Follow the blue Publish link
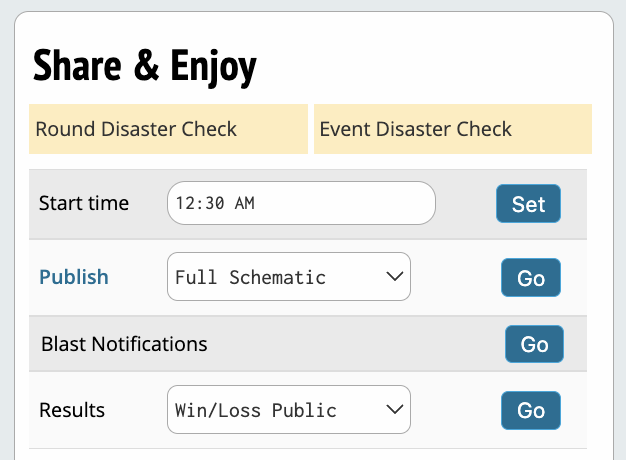Screen dimensions: 626x460 coord(74,277)
